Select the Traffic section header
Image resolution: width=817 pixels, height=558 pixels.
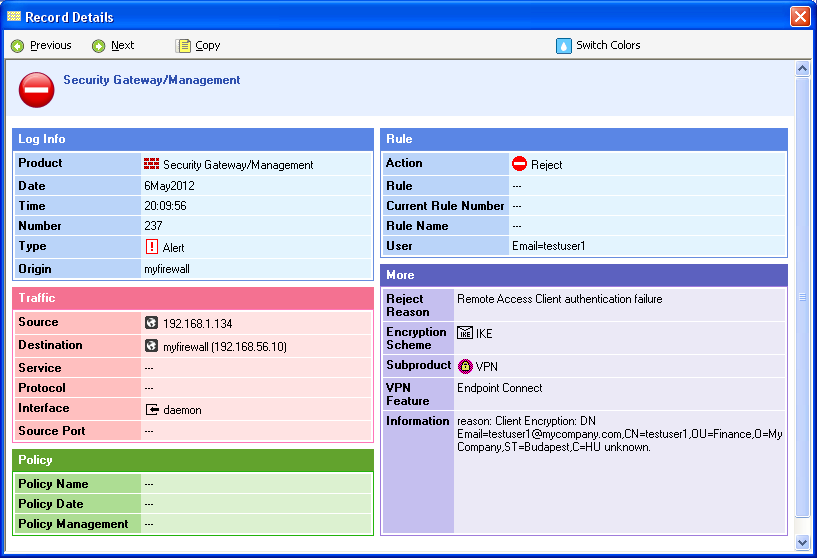(x=192, y=298)
